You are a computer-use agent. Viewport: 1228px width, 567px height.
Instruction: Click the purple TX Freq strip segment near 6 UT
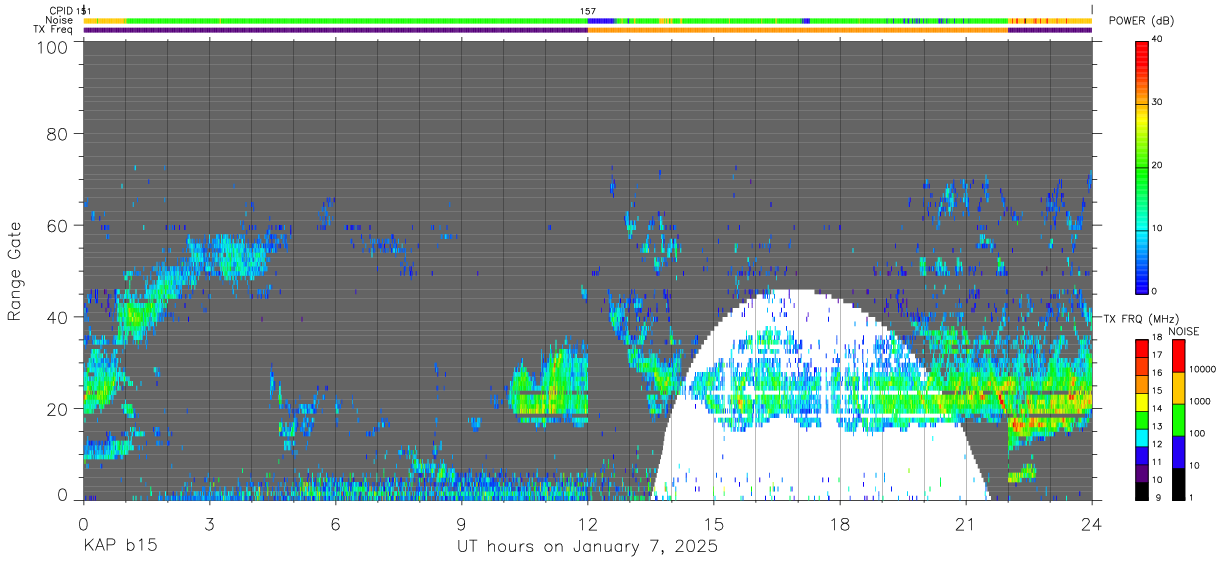[x=335, y=30]
